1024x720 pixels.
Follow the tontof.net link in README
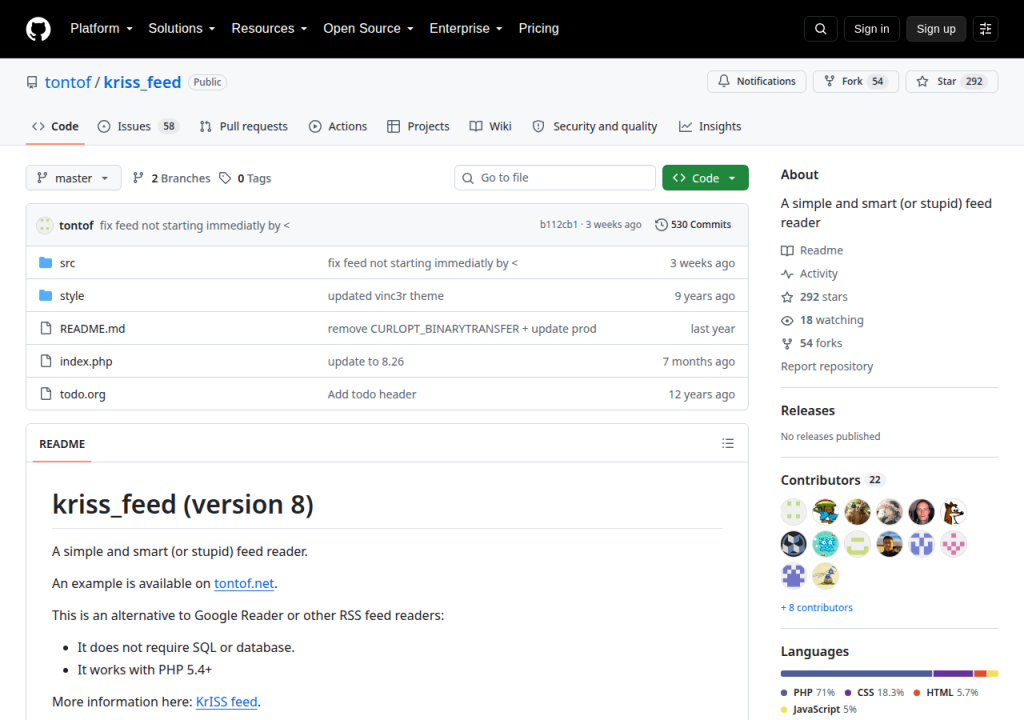point(244,583)
